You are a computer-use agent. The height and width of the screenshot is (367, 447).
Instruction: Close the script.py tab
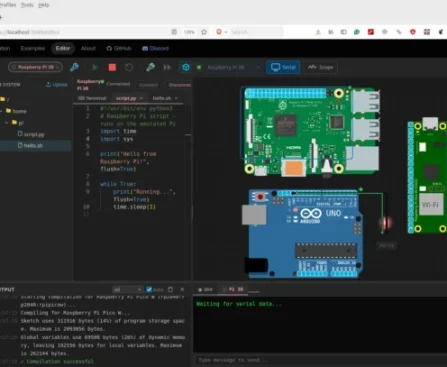click(x=141, y=98)
